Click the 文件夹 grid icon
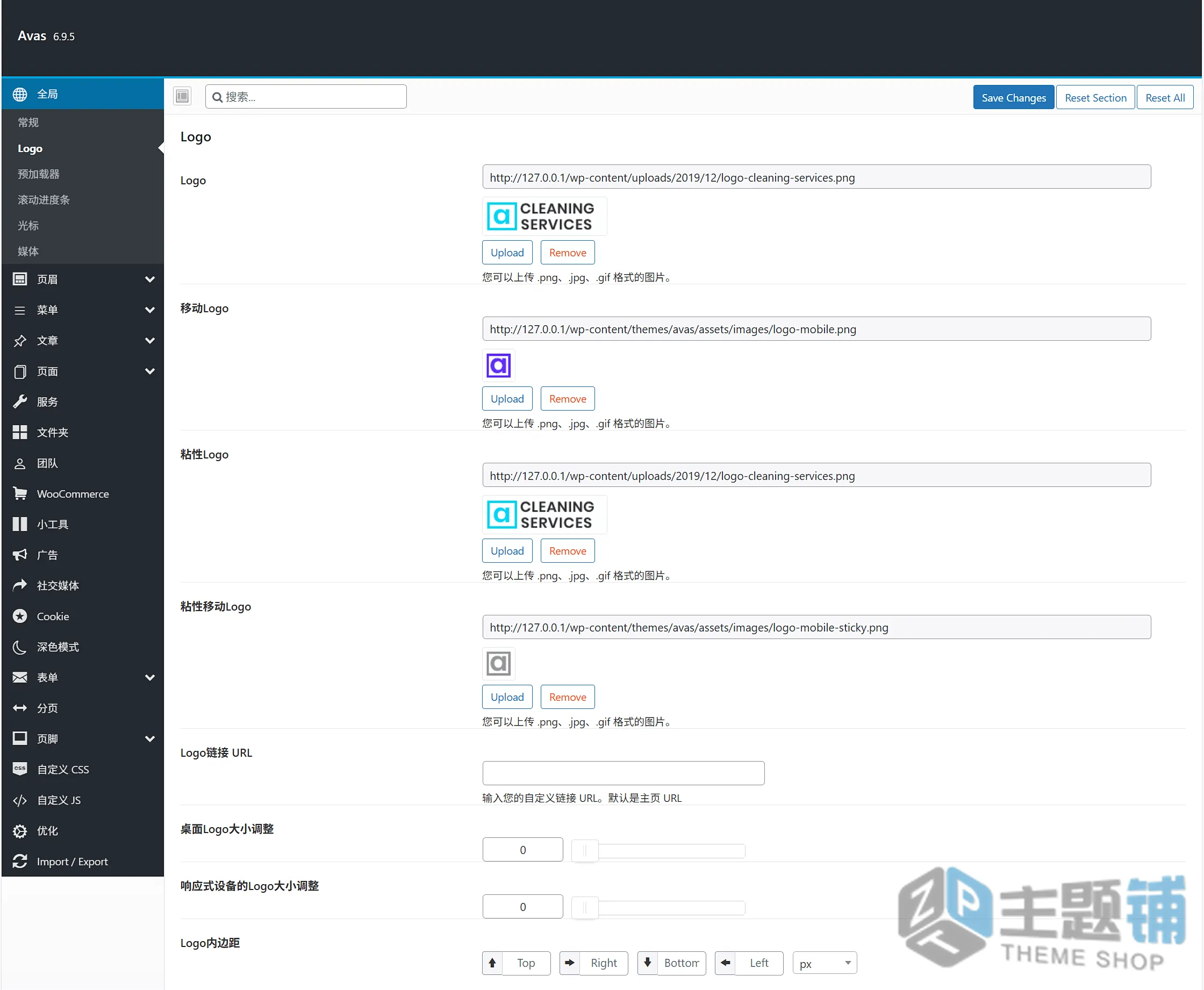This screenshot has height=990, width=1204. pyautogui.click(x=20, y=432)
